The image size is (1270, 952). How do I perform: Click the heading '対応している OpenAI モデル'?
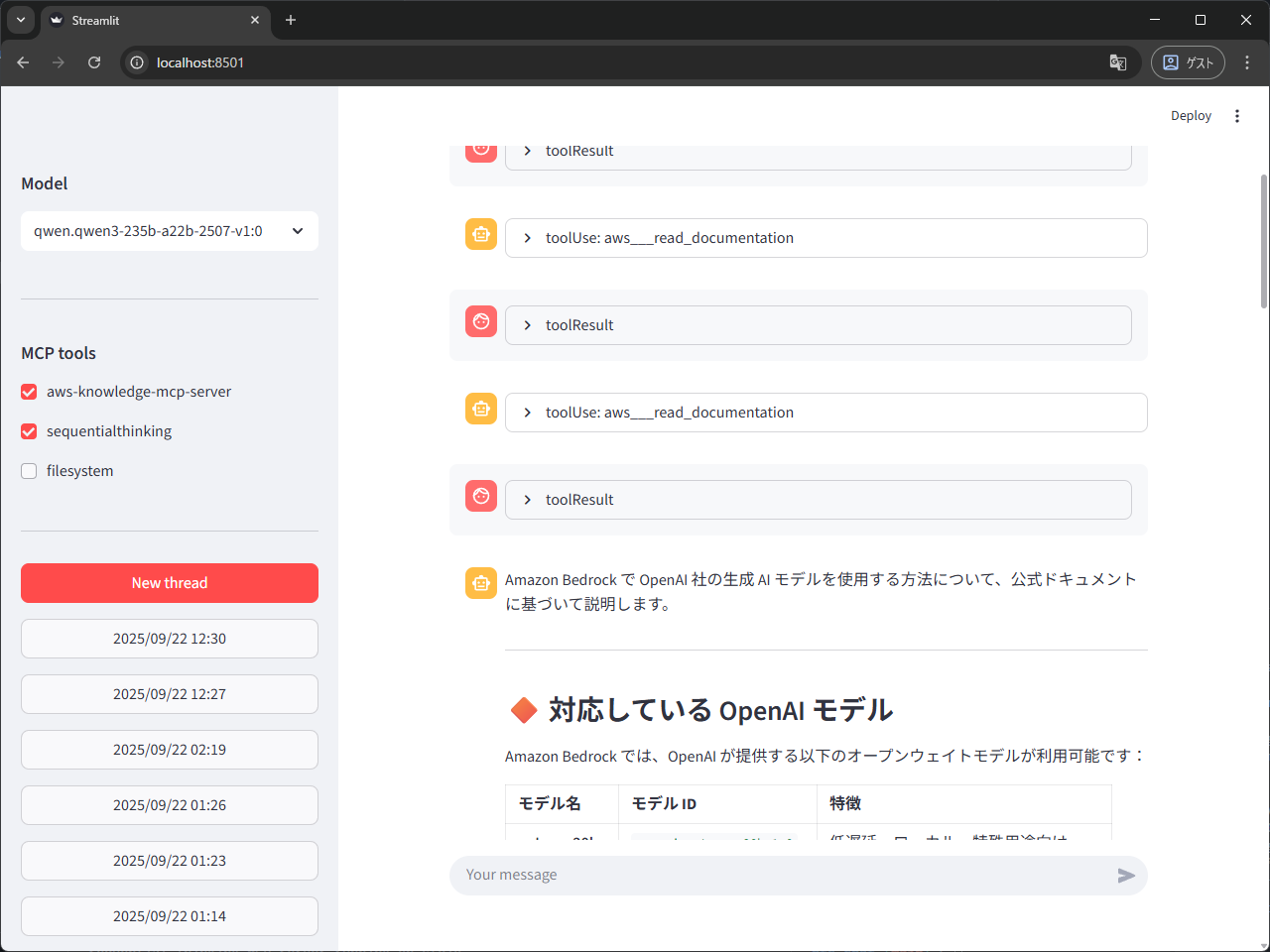pyautogui.click(x=721, y=710)
